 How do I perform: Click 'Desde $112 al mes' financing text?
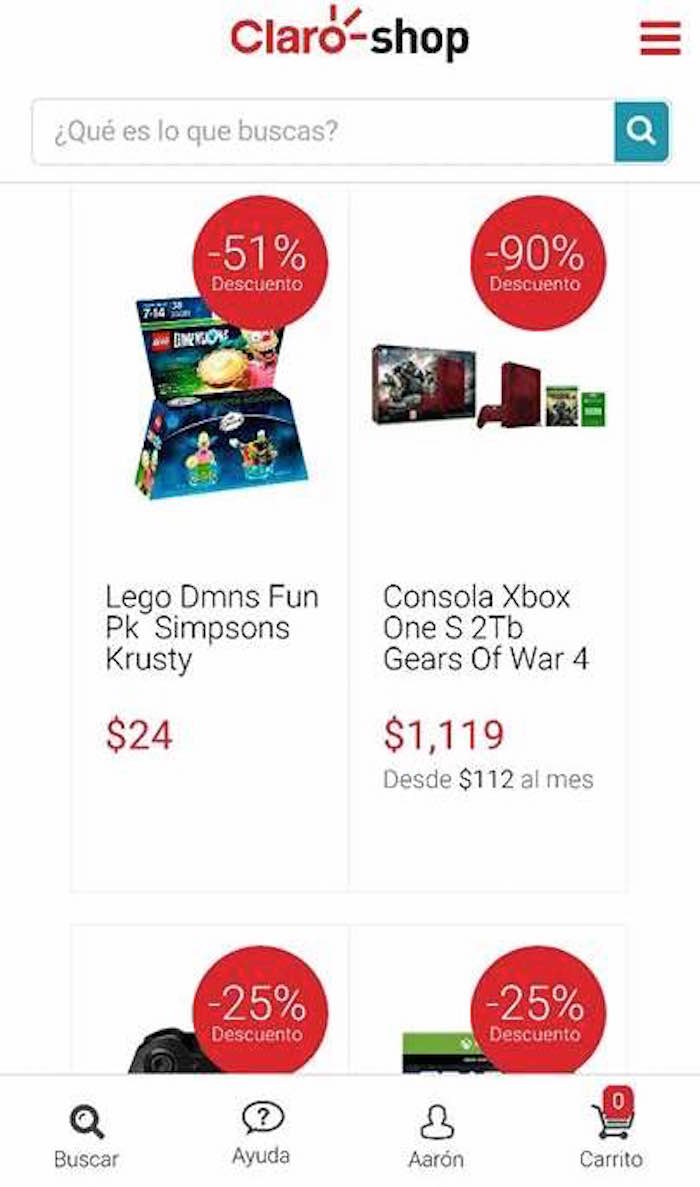point(488,780)
